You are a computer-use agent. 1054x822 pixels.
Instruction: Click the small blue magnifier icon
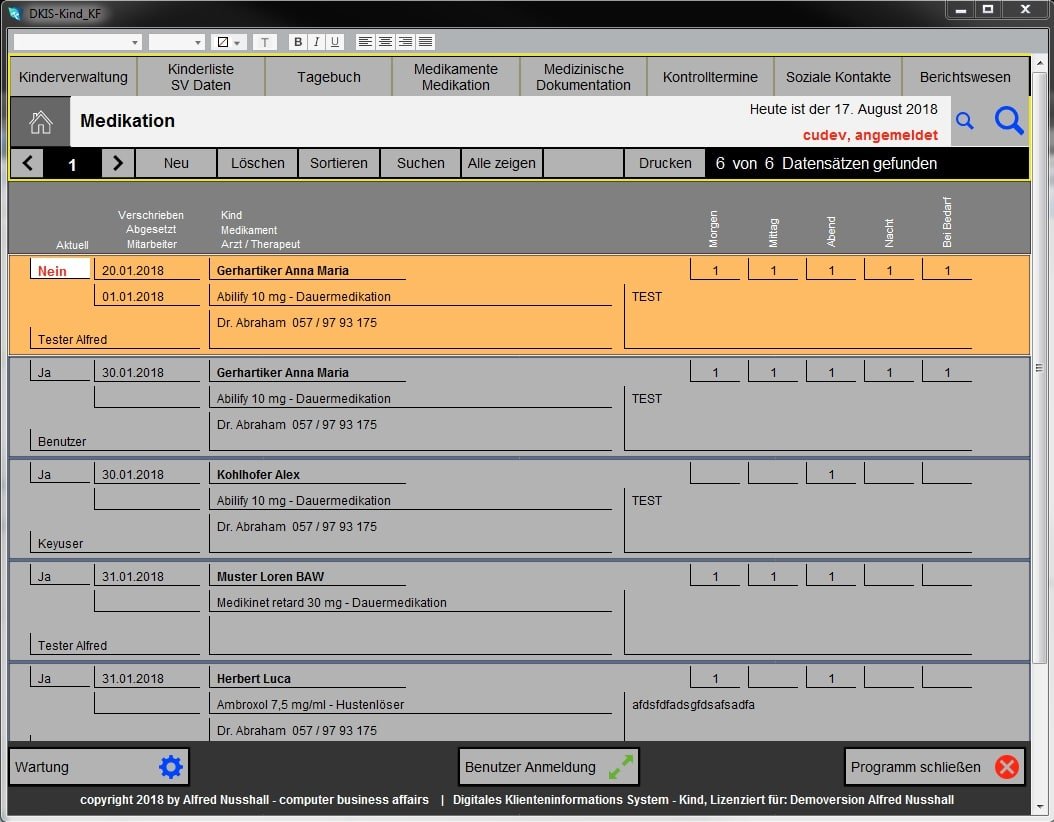point(965,121)
